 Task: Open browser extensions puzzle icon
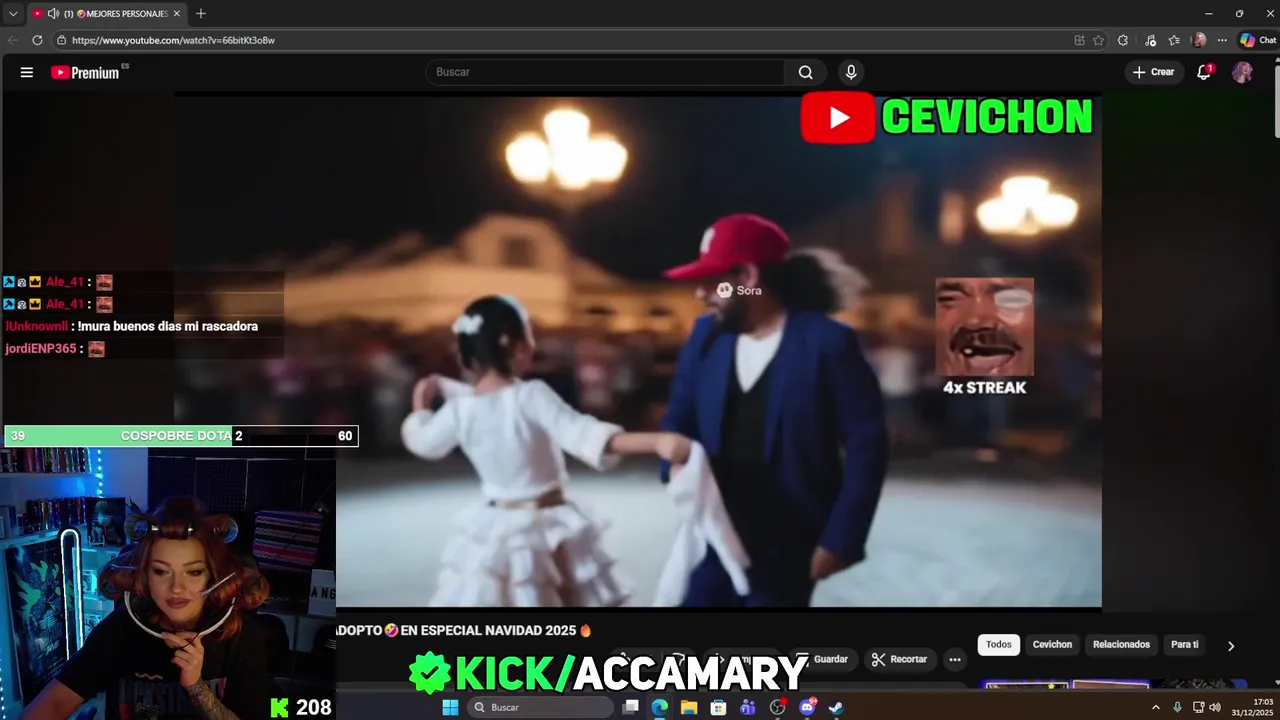pyautogui.click(x=1123, y=40)
